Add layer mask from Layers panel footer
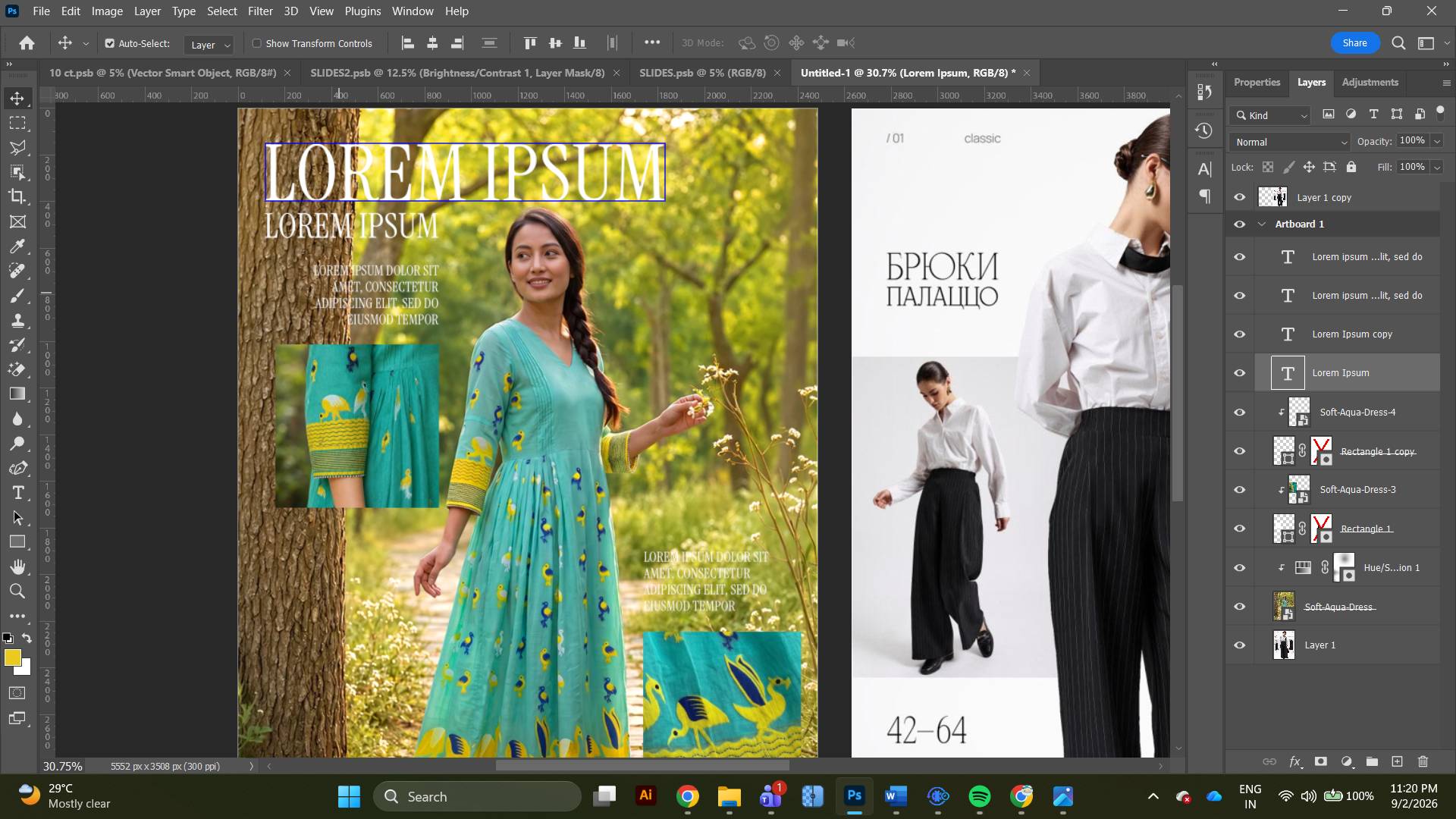The image size is (1456, 819). coord(1320,761)
